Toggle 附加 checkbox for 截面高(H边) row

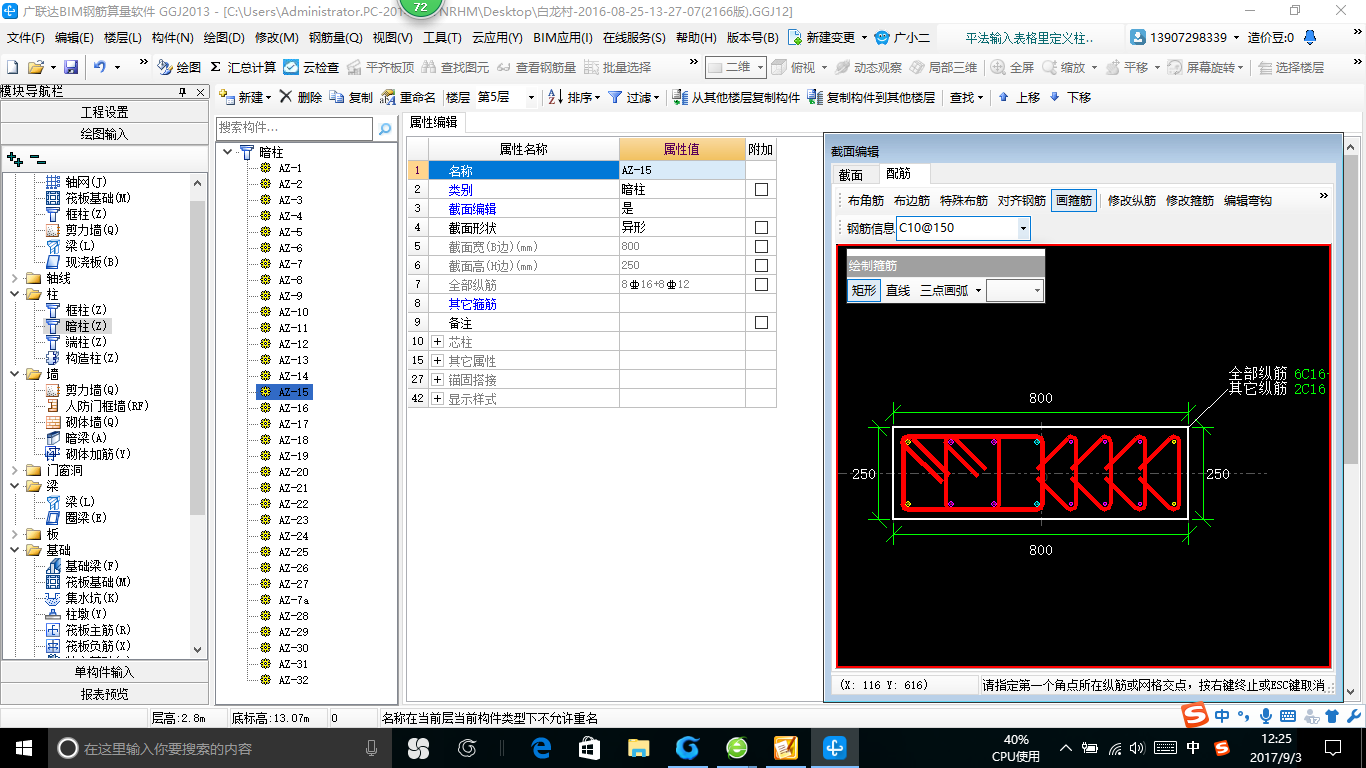coord(762,265)
